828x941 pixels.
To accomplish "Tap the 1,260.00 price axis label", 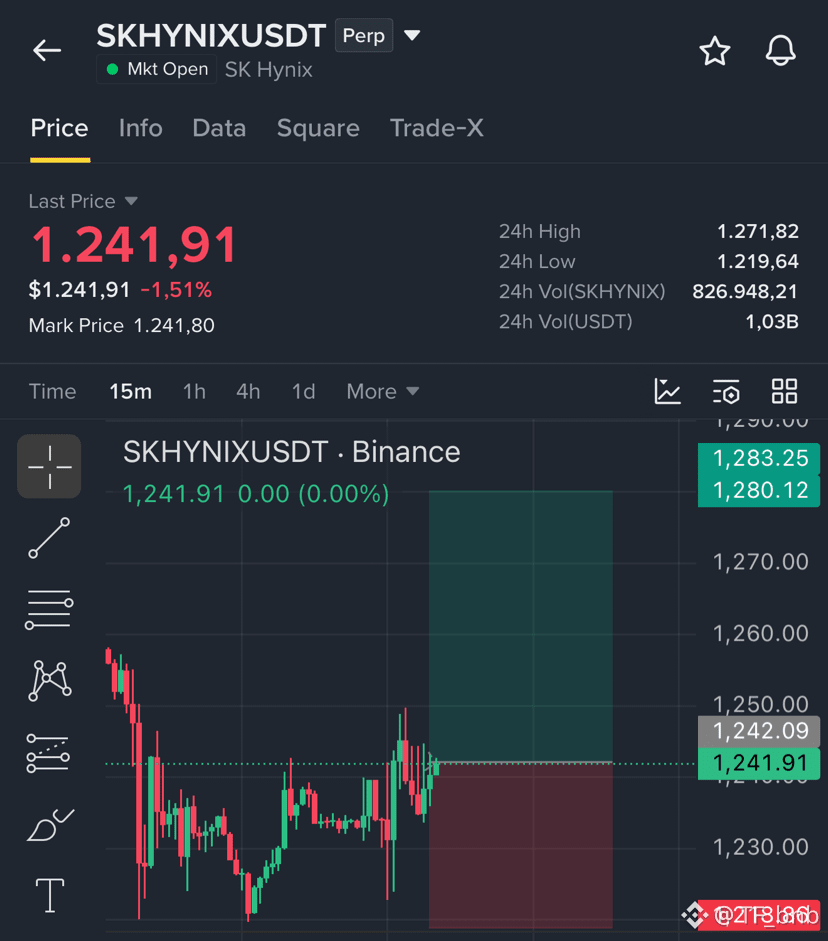I will click(x=760, y=634).
